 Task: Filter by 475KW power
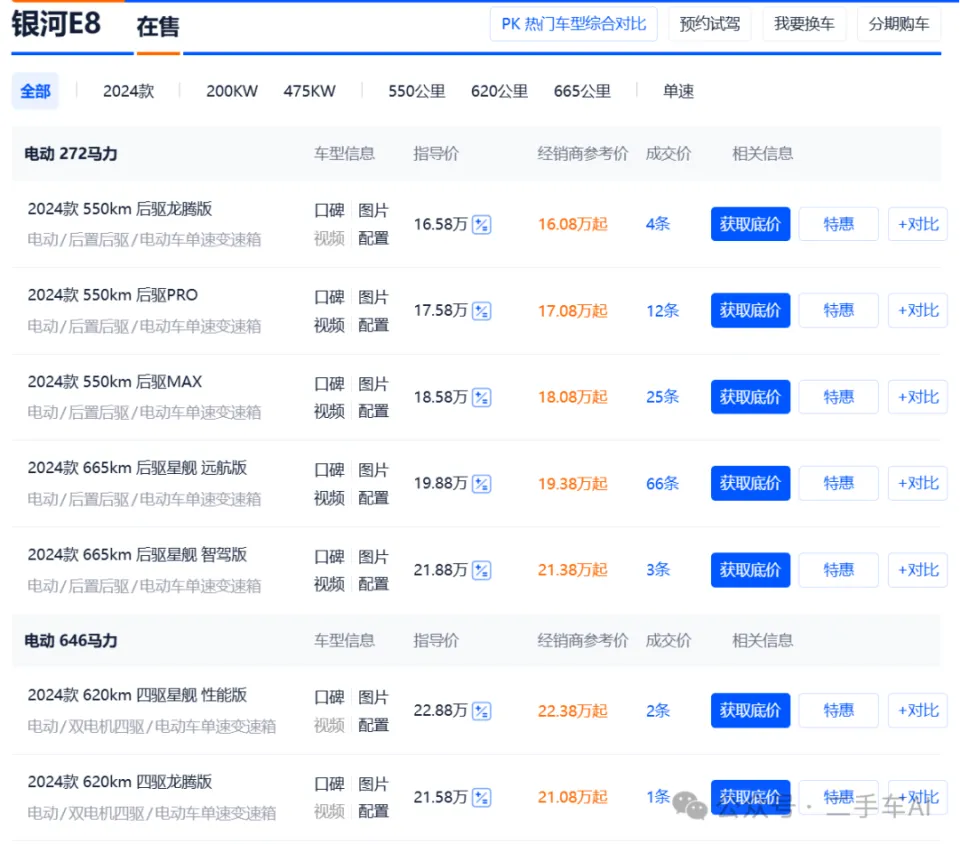(x=309, y=91)
